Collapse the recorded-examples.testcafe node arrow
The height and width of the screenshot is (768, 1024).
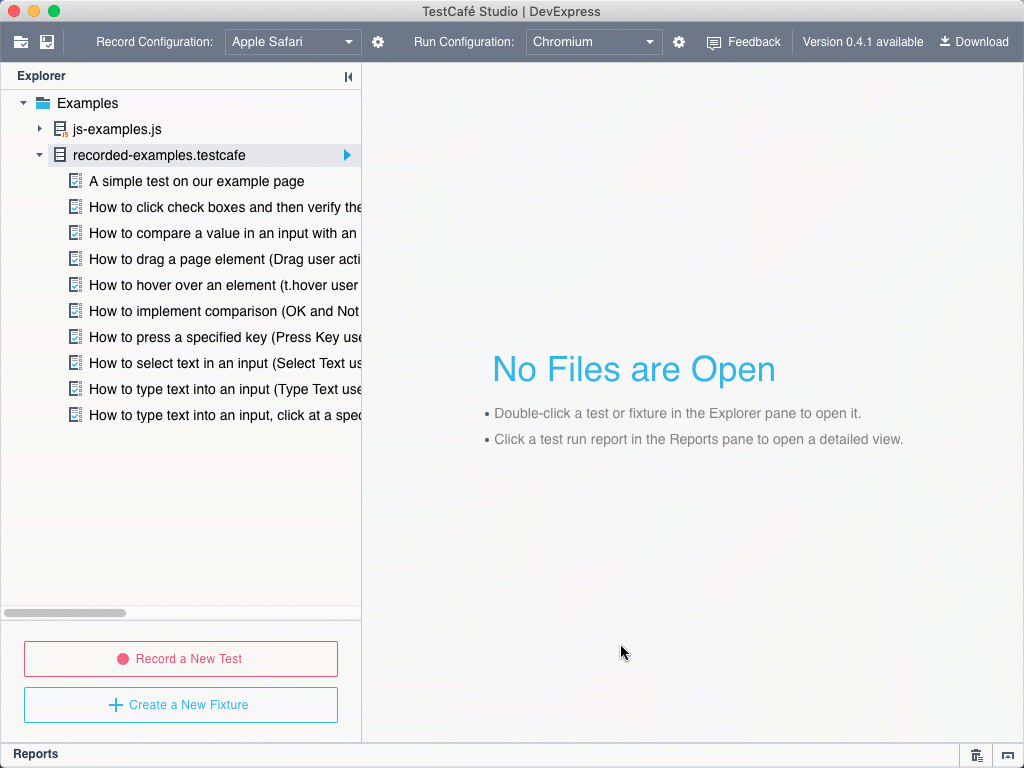point(40,155)
